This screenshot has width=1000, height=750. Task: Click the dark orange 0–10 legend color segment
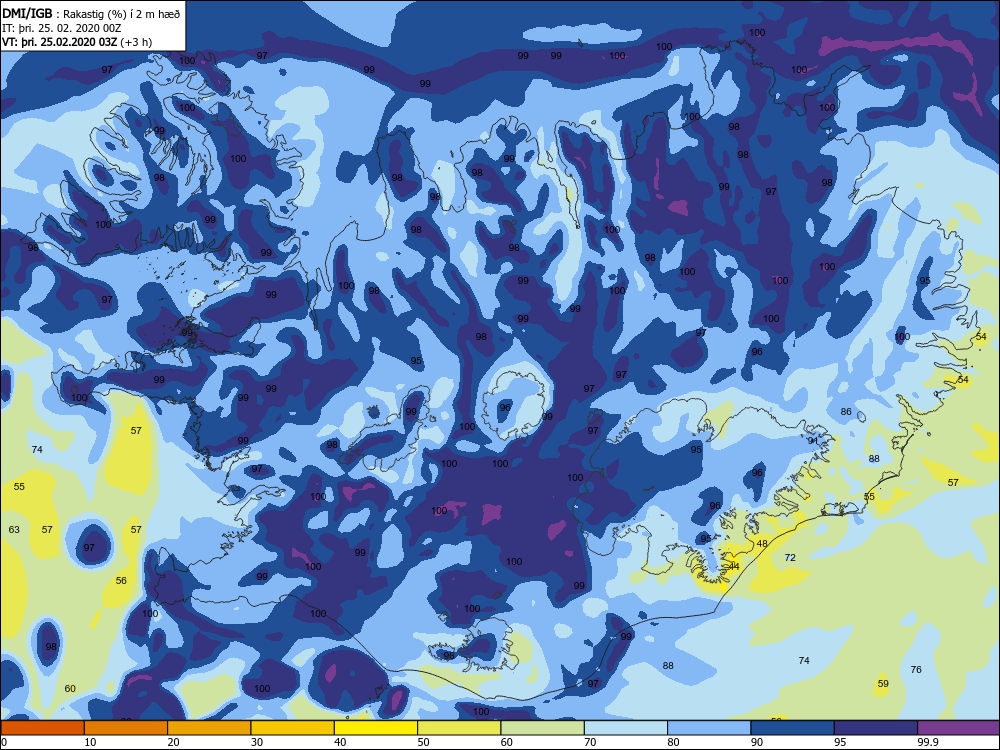pos(42,728)
